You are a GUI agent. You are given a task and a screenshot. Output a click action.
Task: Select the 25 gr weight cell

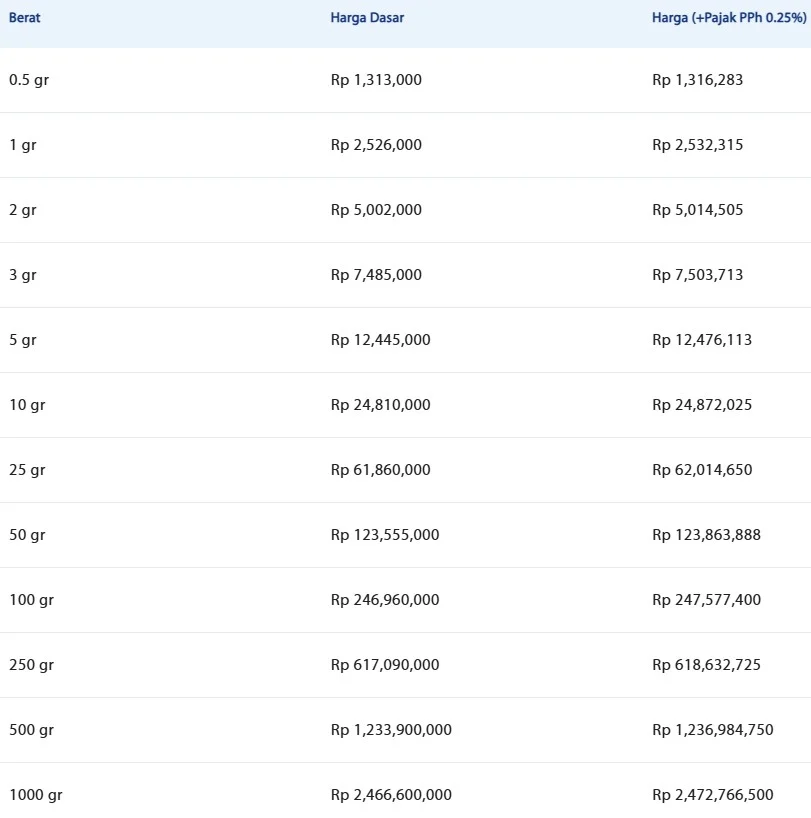click(27, 470)
